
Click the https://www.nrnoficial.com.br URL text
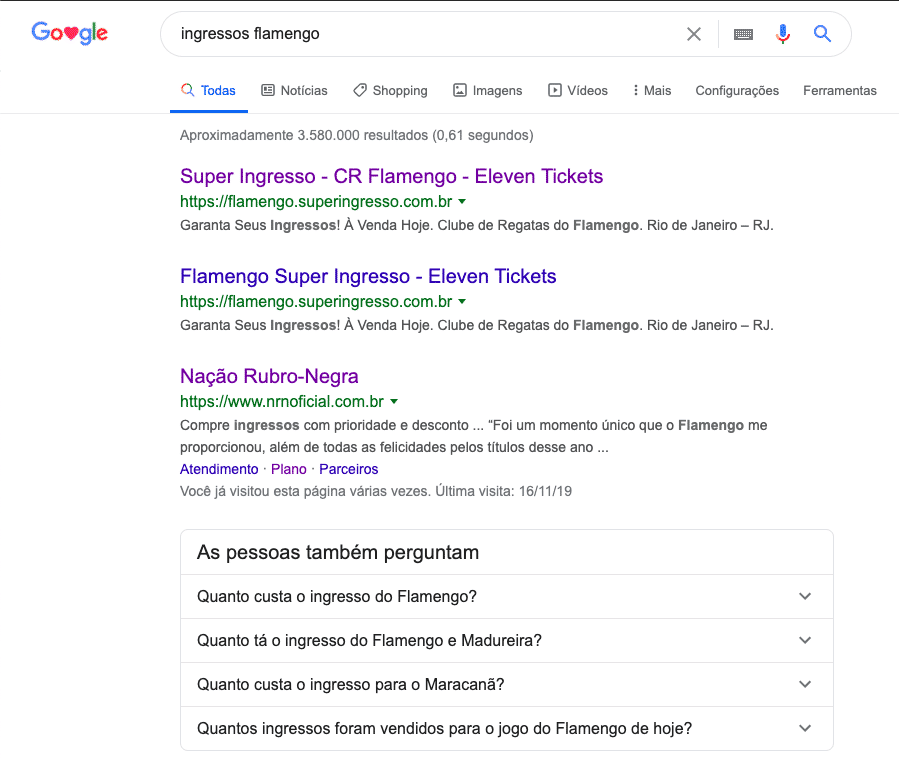click(x=282, y=401)
